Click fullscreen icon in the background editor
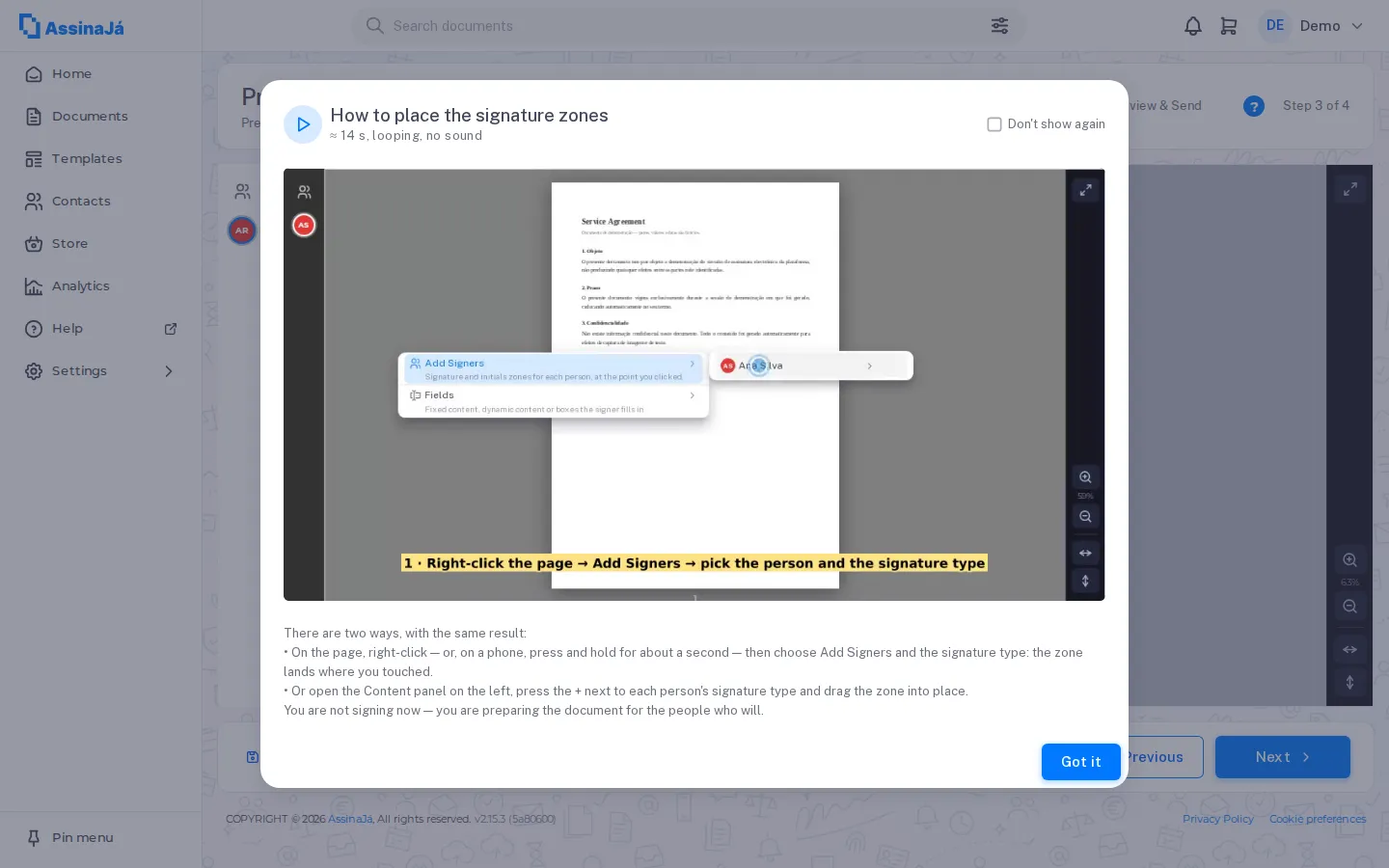The image size is (1389, 868). 1349,189
